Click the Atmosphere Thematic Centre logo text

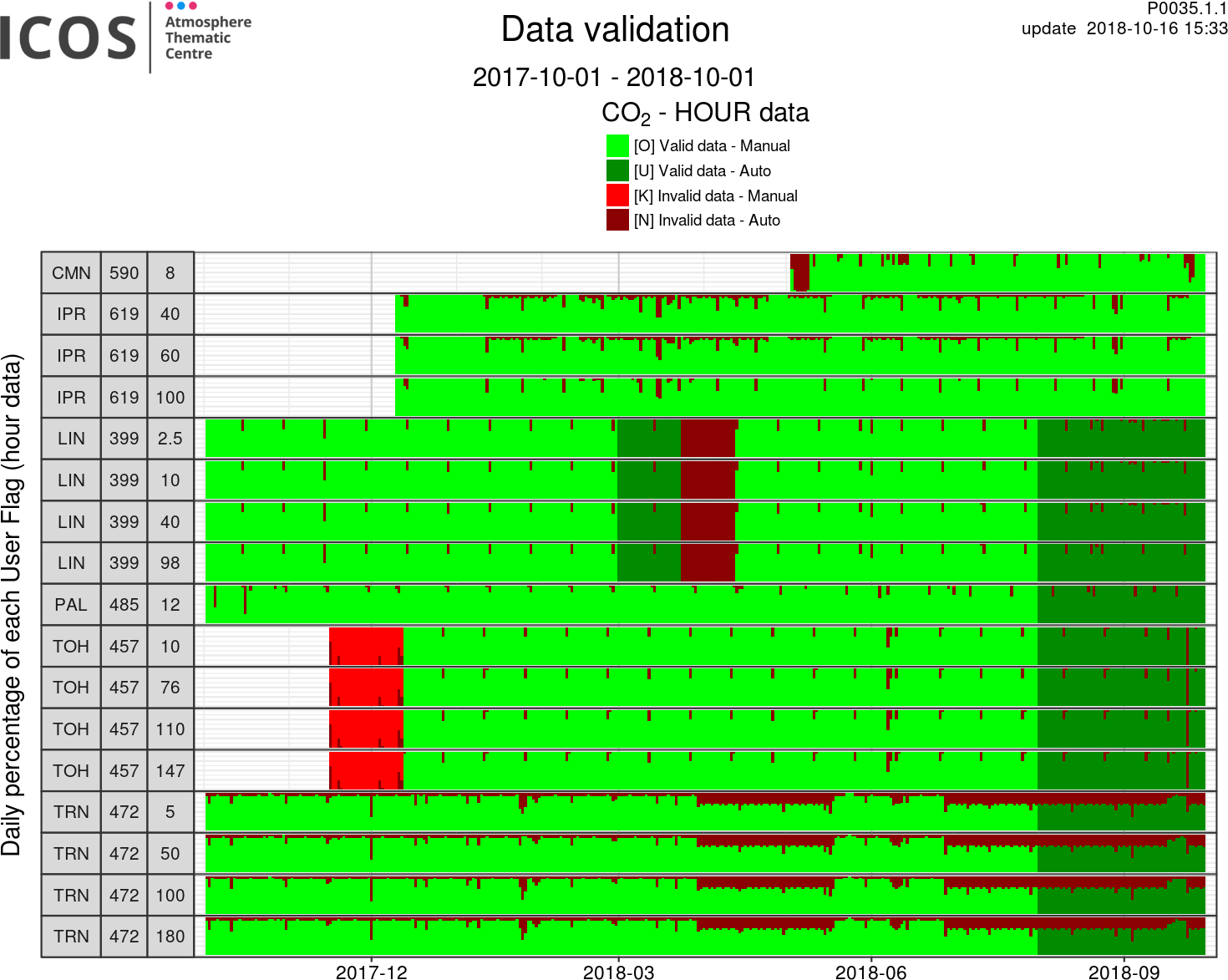click(x=207, y=38)
